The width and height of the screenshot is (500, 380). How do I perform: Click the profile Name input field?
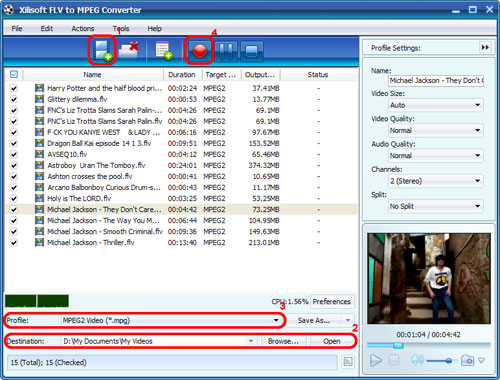[x=436, y=81]
